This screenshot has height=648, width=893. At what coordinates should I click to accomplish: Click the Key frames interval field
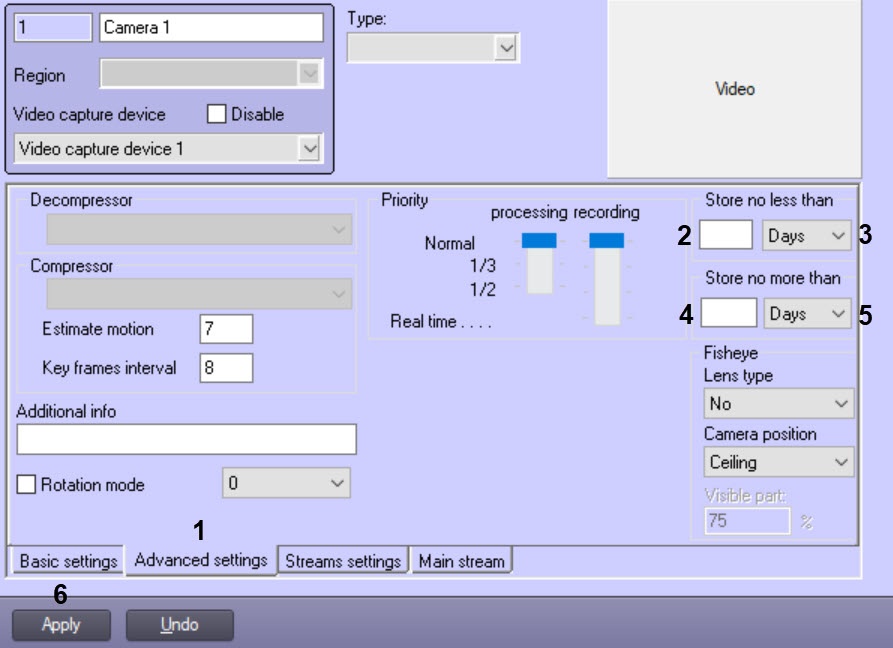[x=226, y=367]
